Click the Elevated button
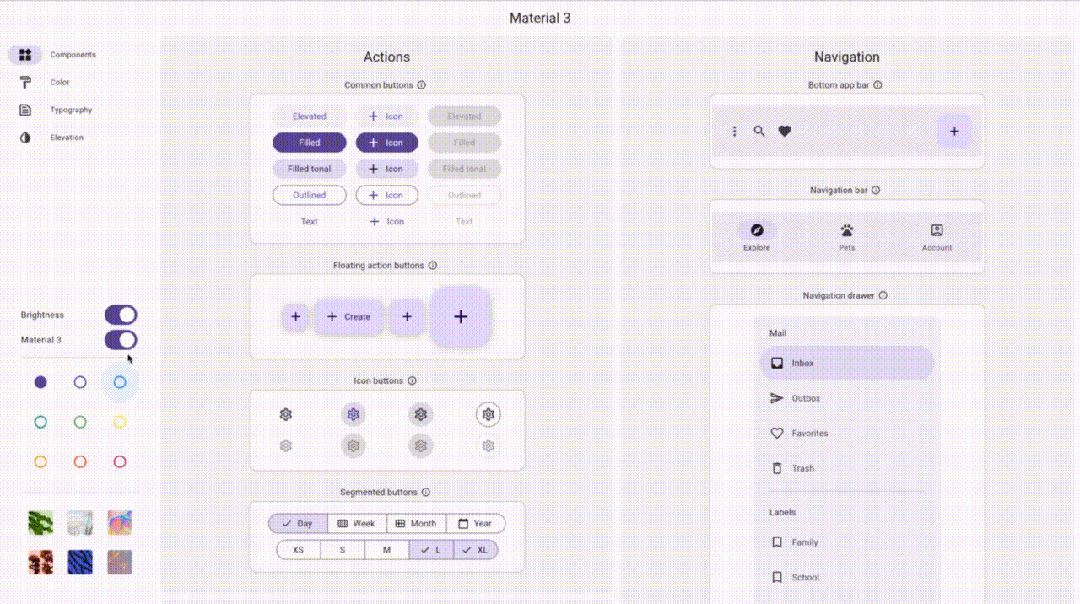The height and width of the screenshot is (604, 1080). pyautogui.click(x=309, y=116)
